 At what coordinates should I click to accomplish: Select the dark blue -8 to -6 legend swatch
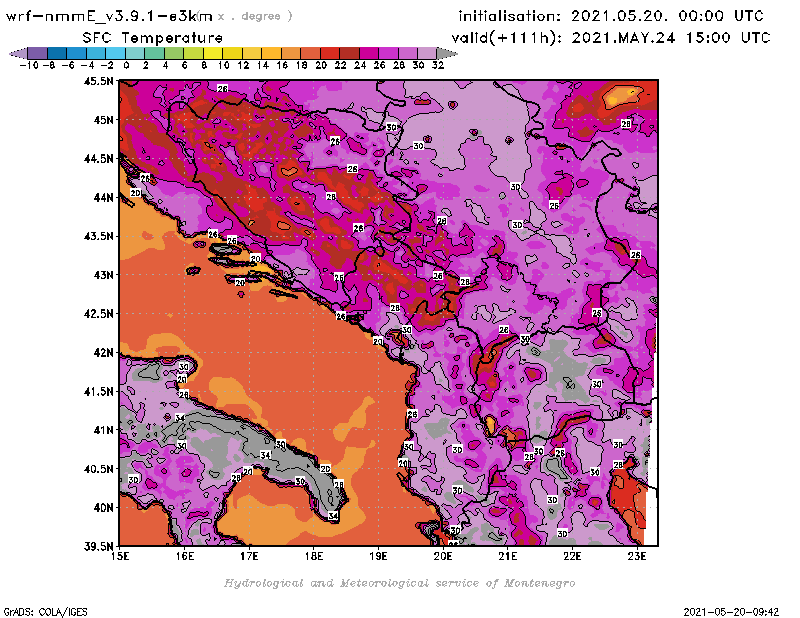click(57, 53)
